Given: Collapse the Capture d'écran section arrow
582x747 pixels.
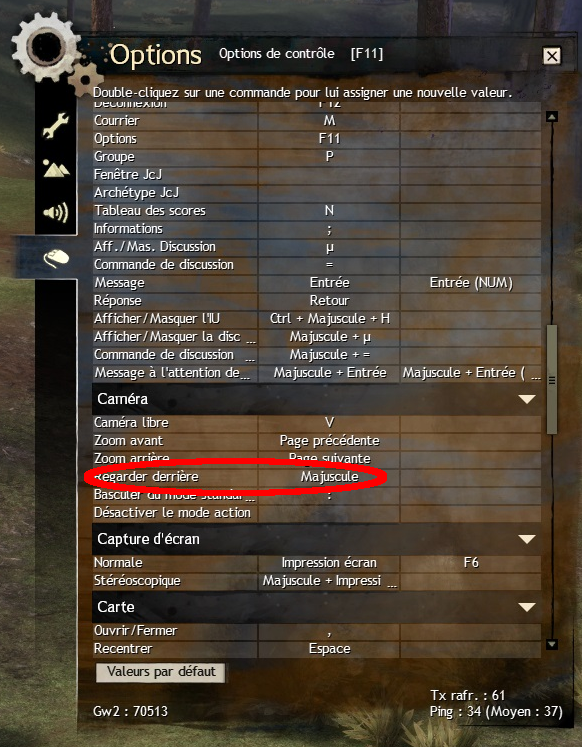Looking at the screenshot, I should (527, 539).
